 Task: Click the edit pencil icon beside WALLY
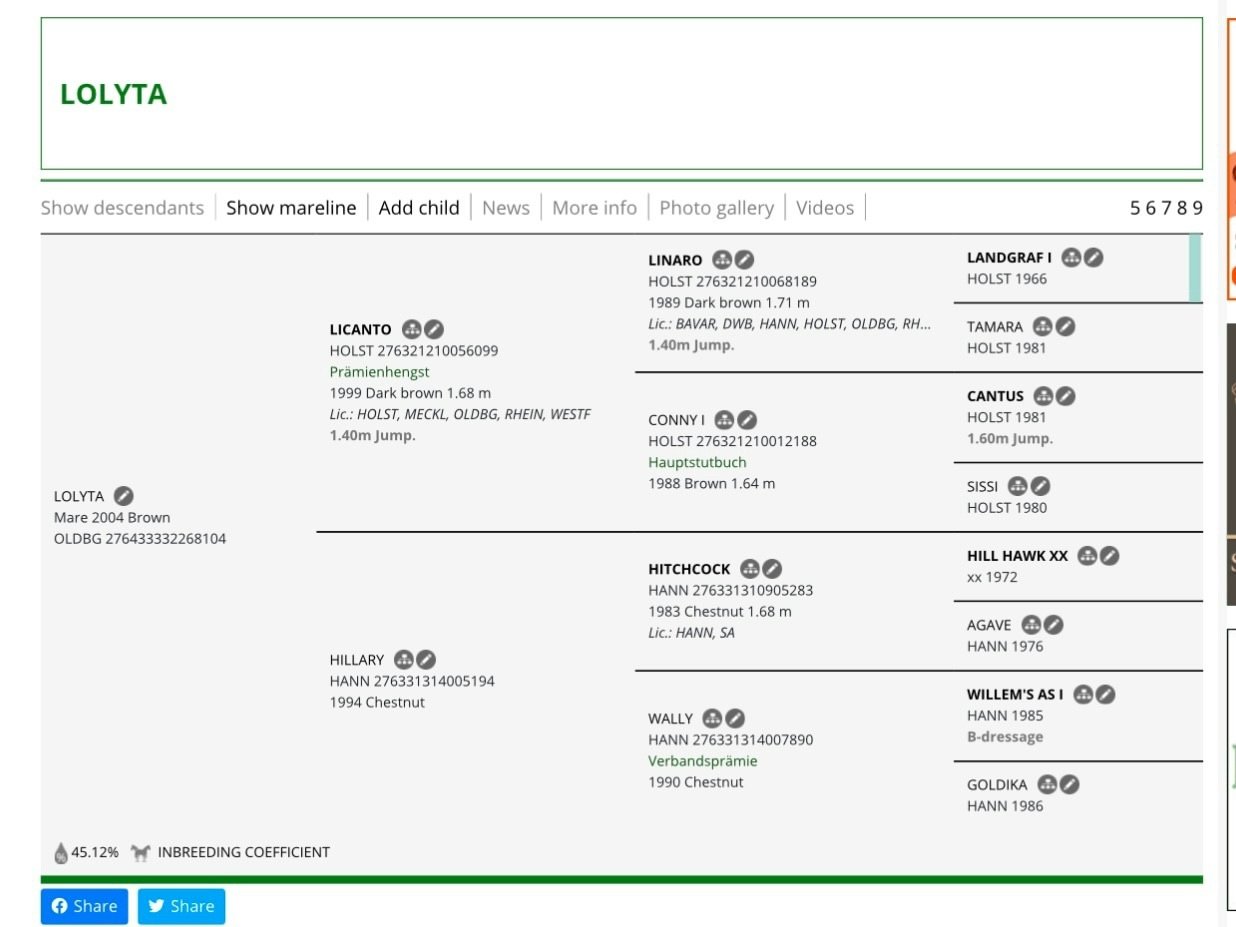(735, 718)
